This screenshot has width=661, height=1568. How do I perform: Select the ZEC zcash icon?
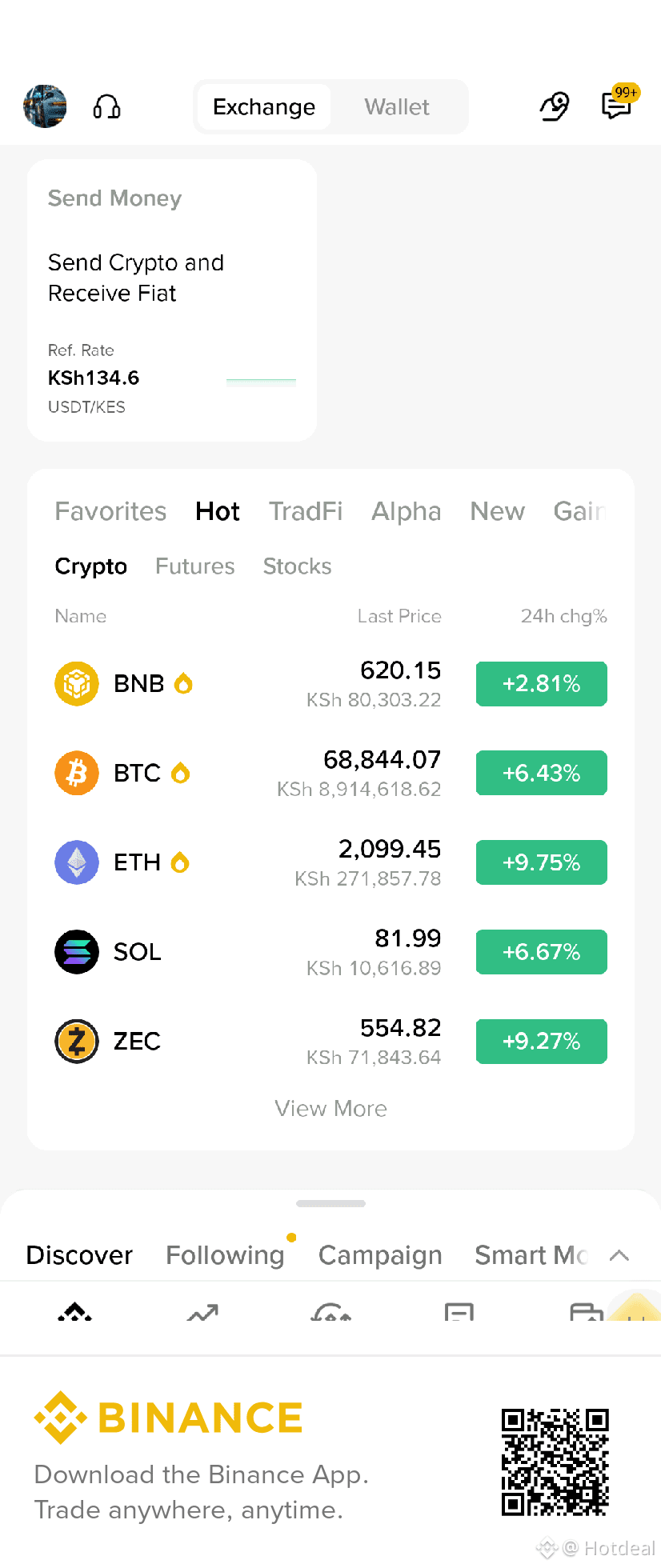(77, 1042)
